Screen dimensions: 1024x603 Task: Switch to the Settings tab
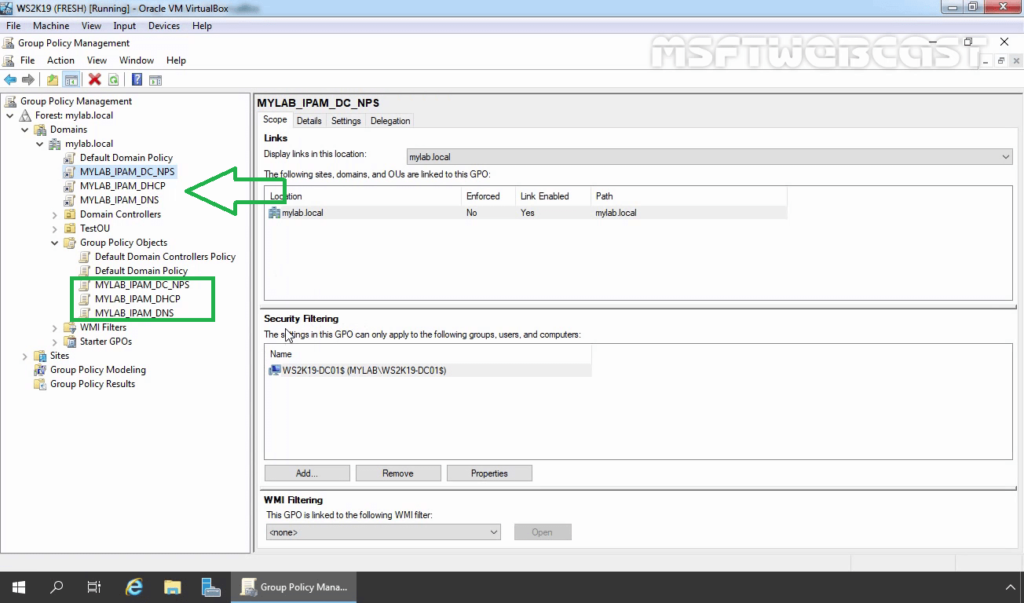345,121
